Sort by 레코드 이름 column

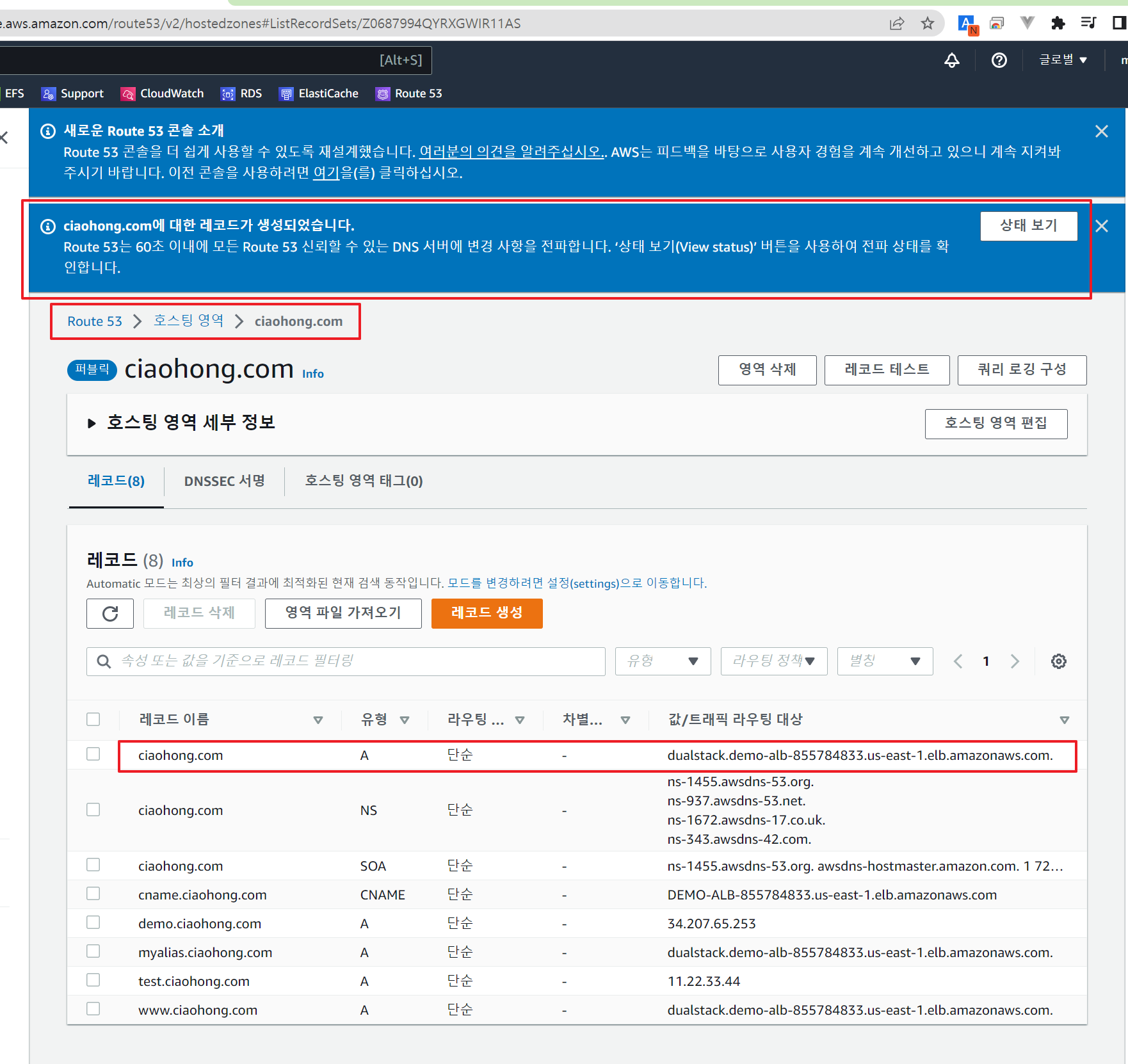(x=318, y=720)
